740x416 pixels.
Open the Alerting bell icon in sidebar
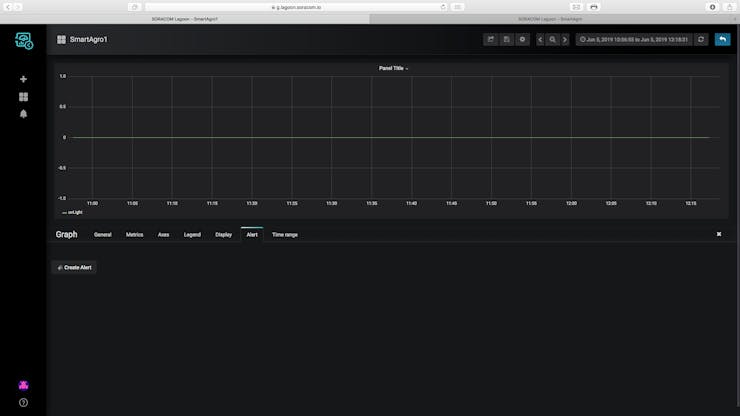(23, 114)
